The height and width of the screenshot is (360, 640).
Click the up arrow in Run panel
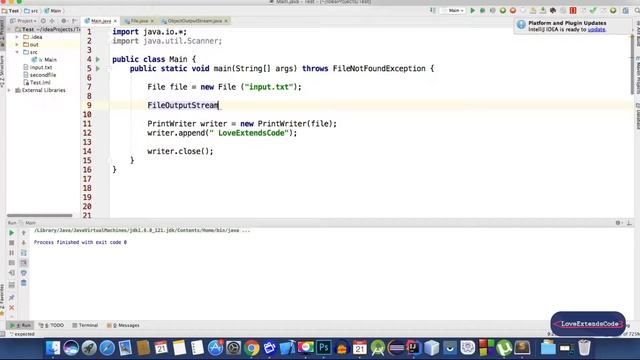coord(24,233)
